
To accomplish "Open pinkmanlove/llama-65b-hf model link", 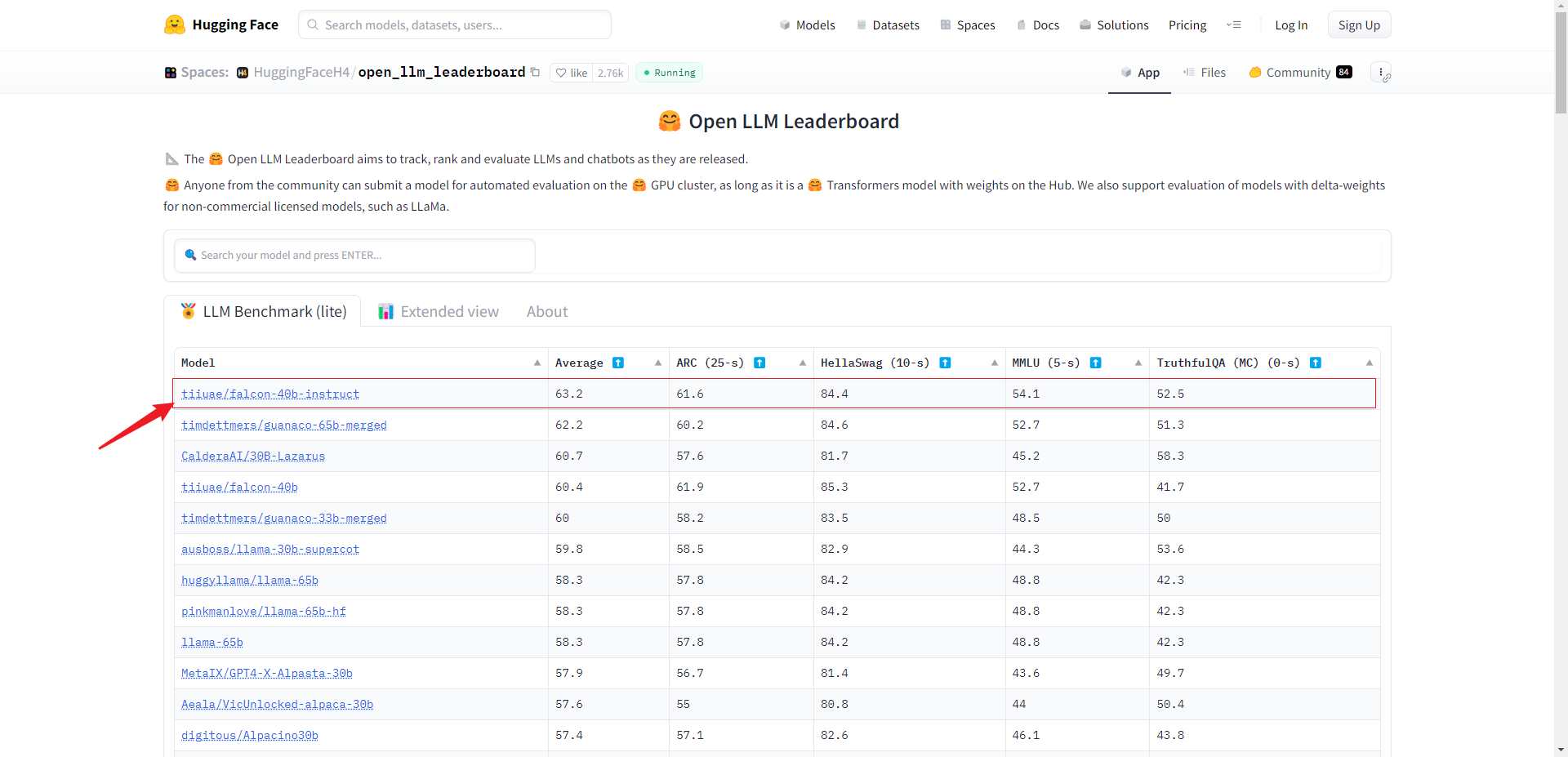I will pyautogui.click(x=264, y=611).
